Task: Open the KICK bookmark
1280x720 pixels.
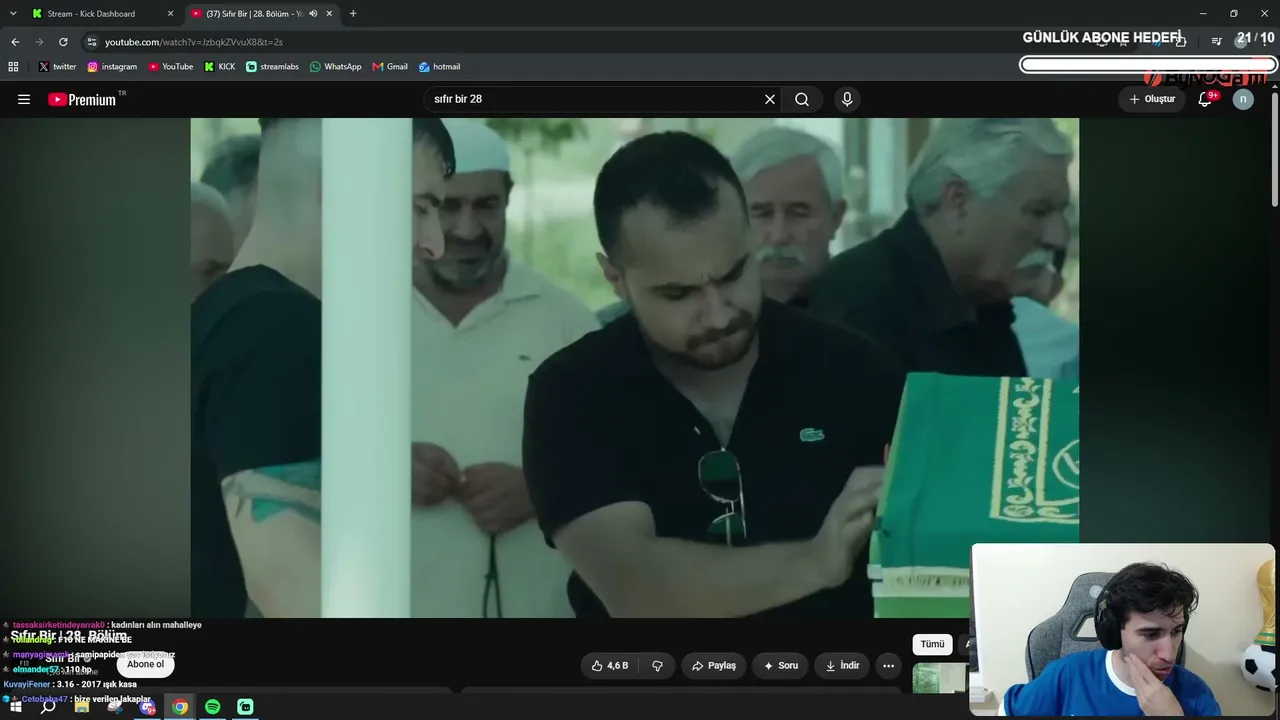Action: click(220, 67)
